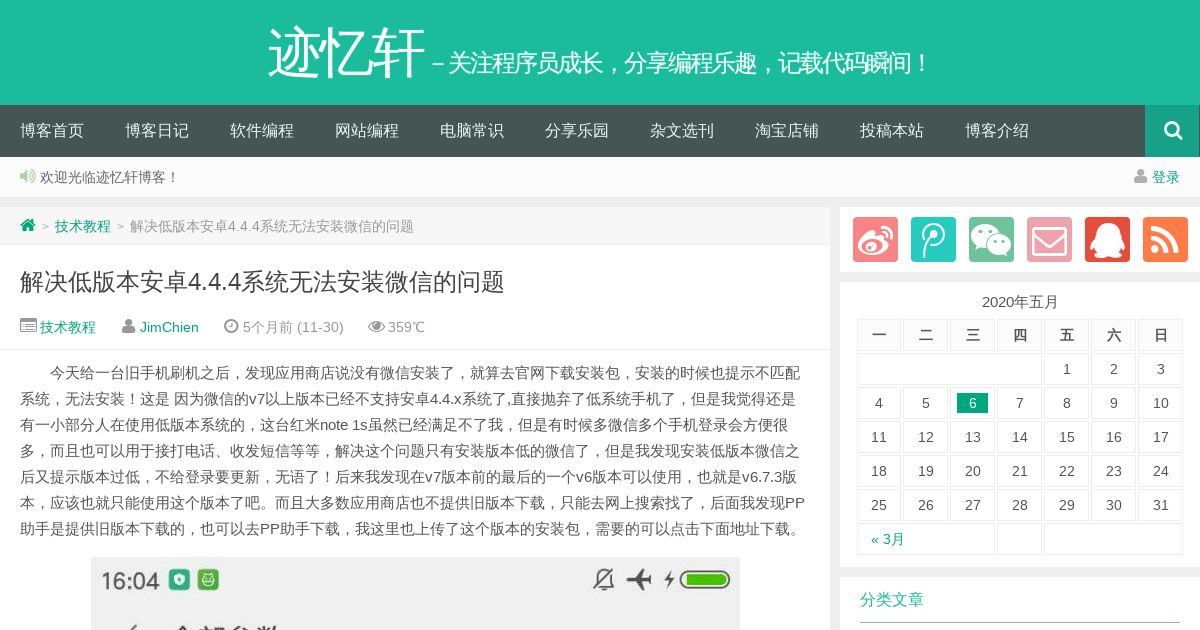1200x630 pixels.
Task: Click the WeChat social icon
Action: (991, 240)
